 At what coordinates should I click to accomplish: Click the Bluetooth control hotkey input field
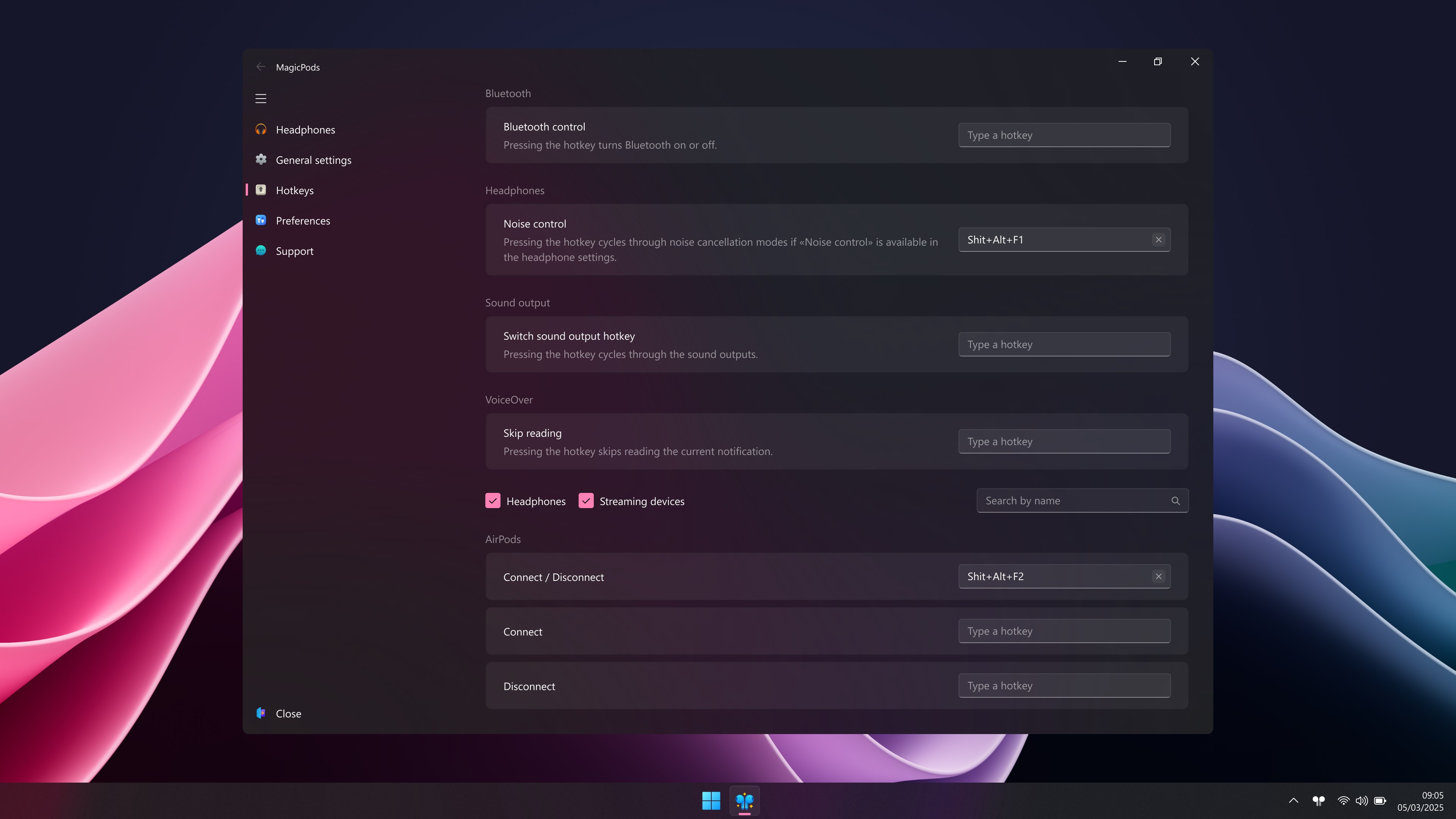1064,135
